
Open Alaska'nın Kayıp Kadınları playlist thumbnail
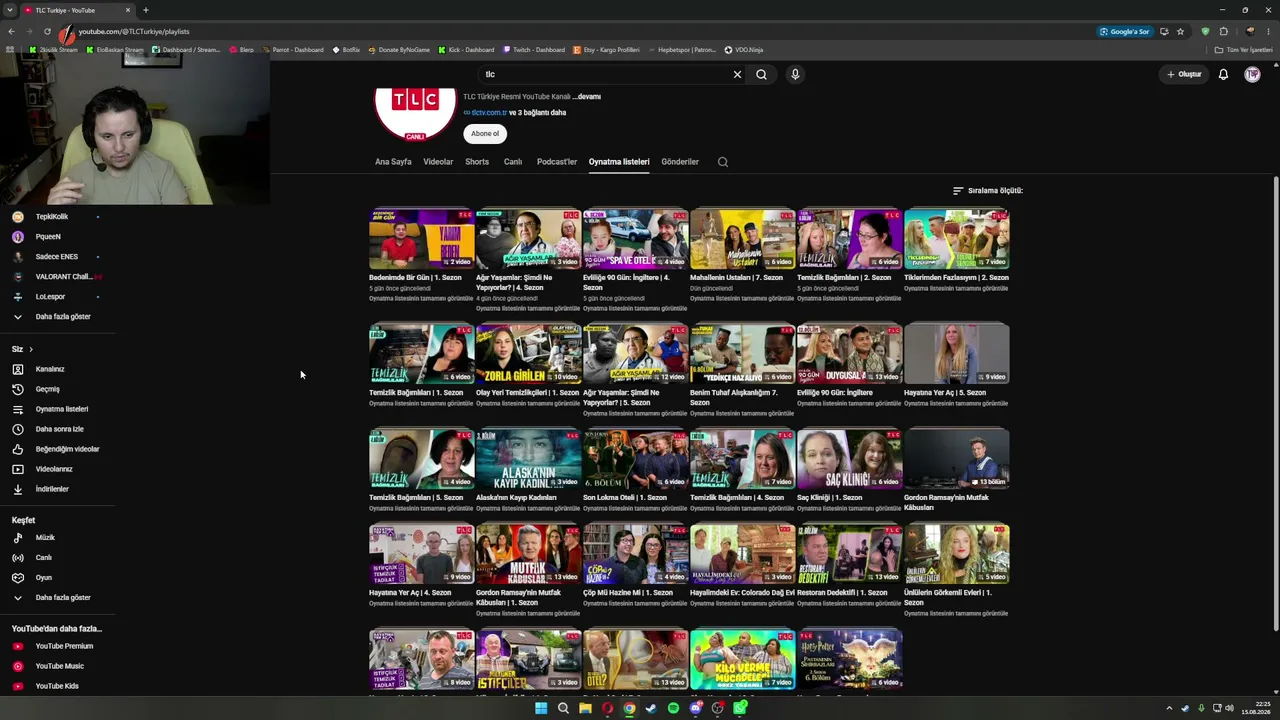click(x=529, y=459)
